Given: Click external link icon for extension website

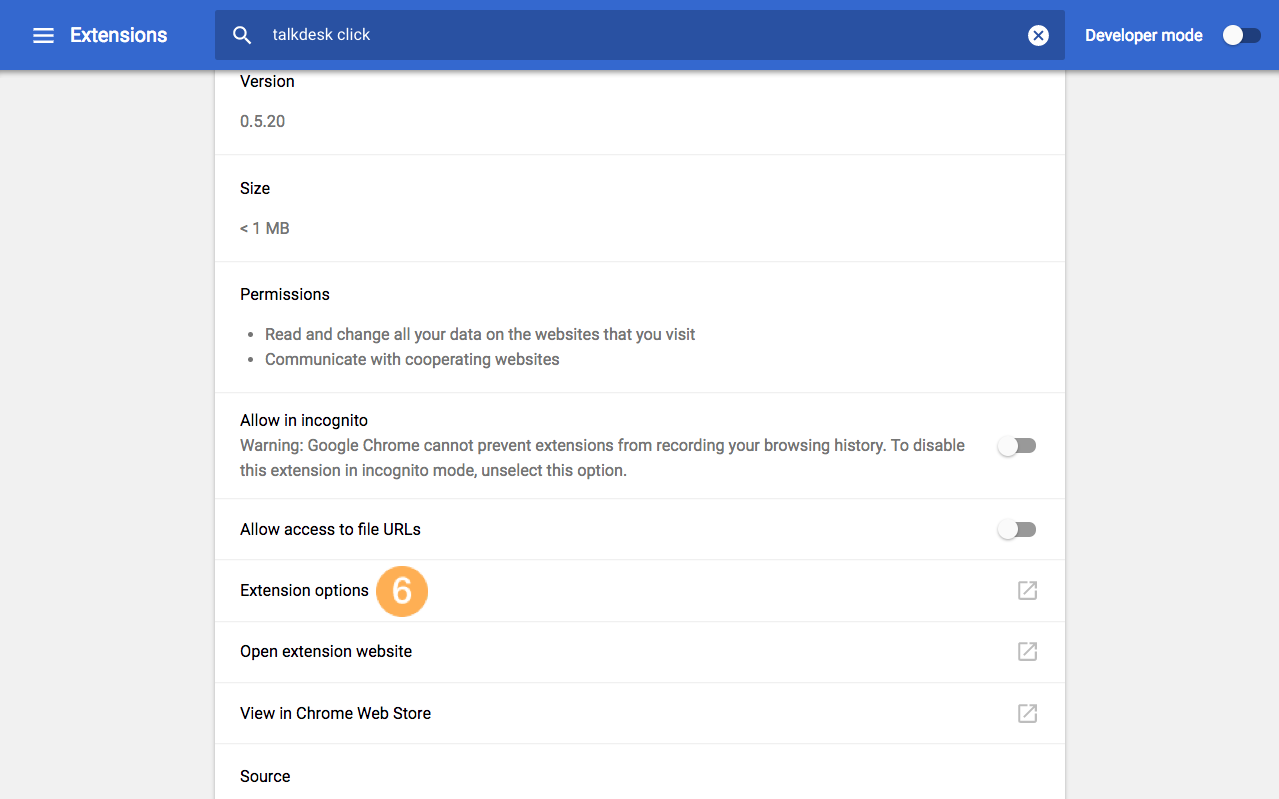Looking at the screenshot, I should coord(1027,651).
